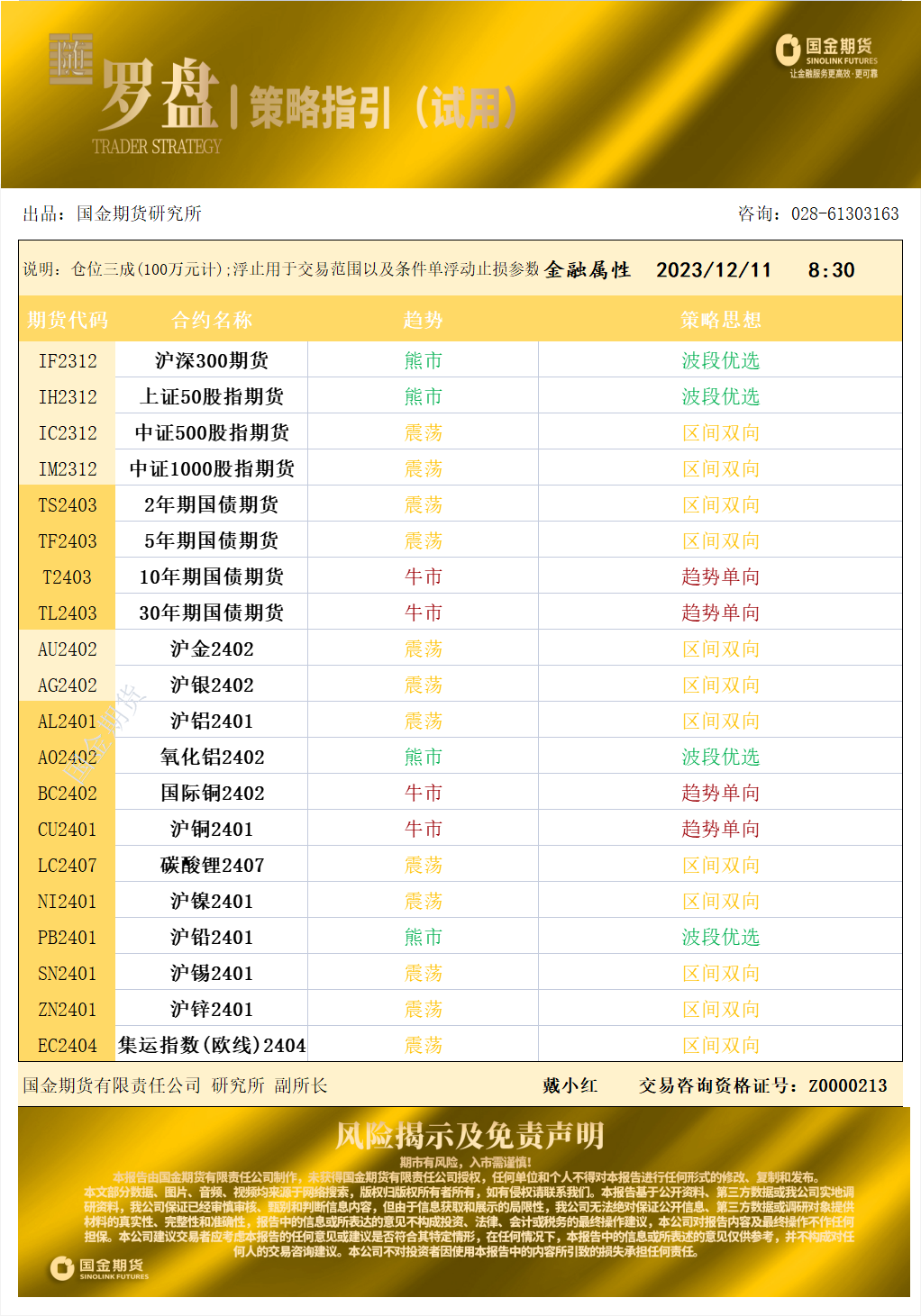Click the 期货代码 column header
The image size is (921, 1316).
pos(68,320)
